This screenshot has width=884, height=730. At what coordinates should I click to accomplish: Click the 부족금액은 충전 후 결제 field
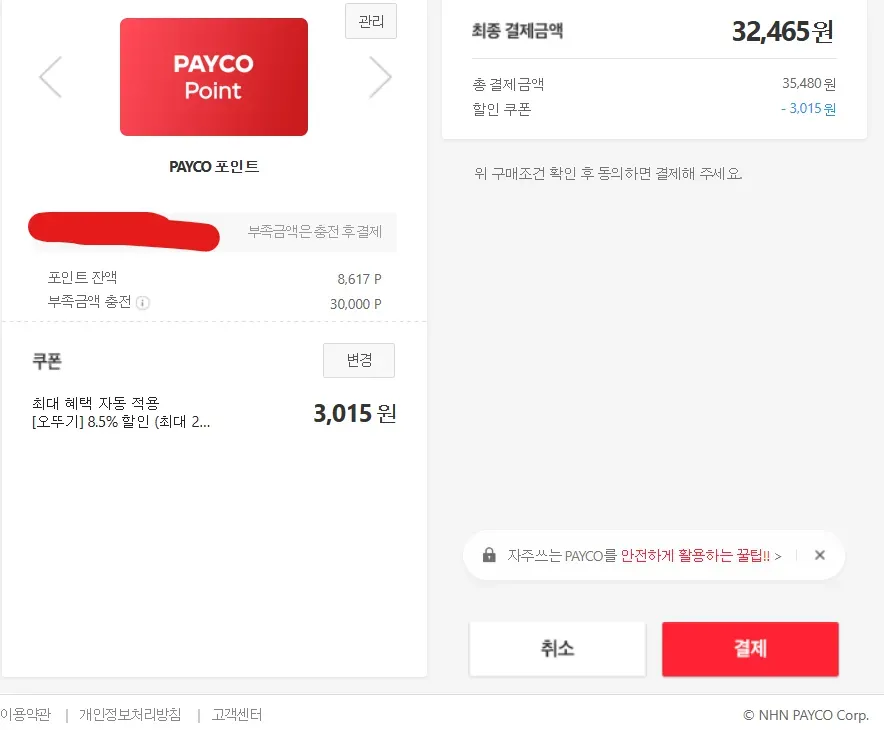pyautogui.click(x=214, y=232)
